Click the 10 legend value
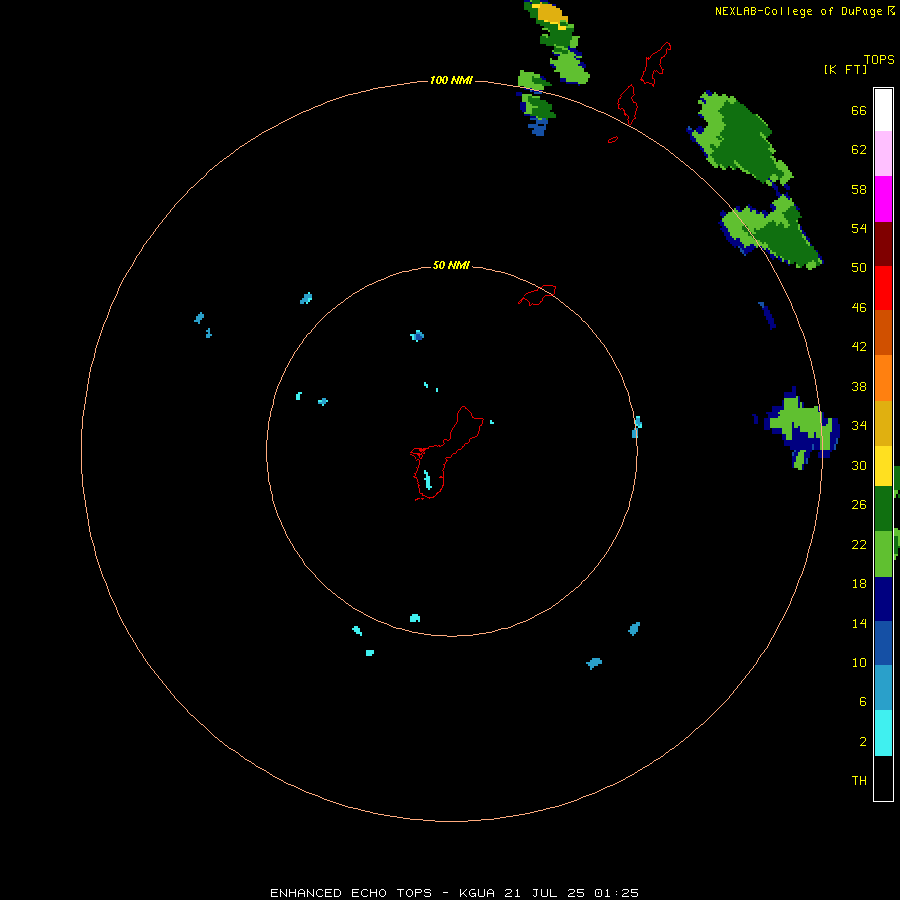 [x=859, y=662]
